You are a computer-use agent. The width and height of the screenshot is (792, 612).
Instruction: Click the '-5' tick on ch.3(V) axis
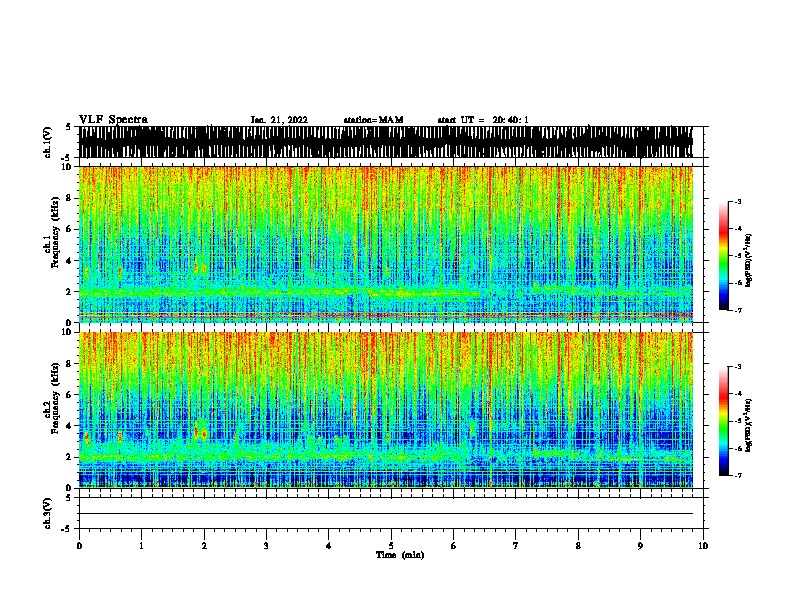pos(66,529)
